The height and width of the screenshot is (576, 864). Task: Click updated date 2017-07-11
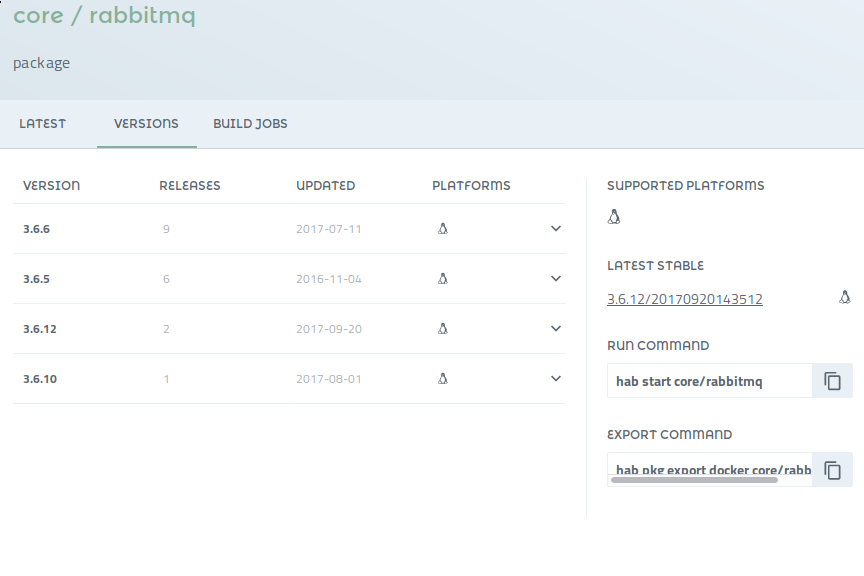click(x=328, y=229)
